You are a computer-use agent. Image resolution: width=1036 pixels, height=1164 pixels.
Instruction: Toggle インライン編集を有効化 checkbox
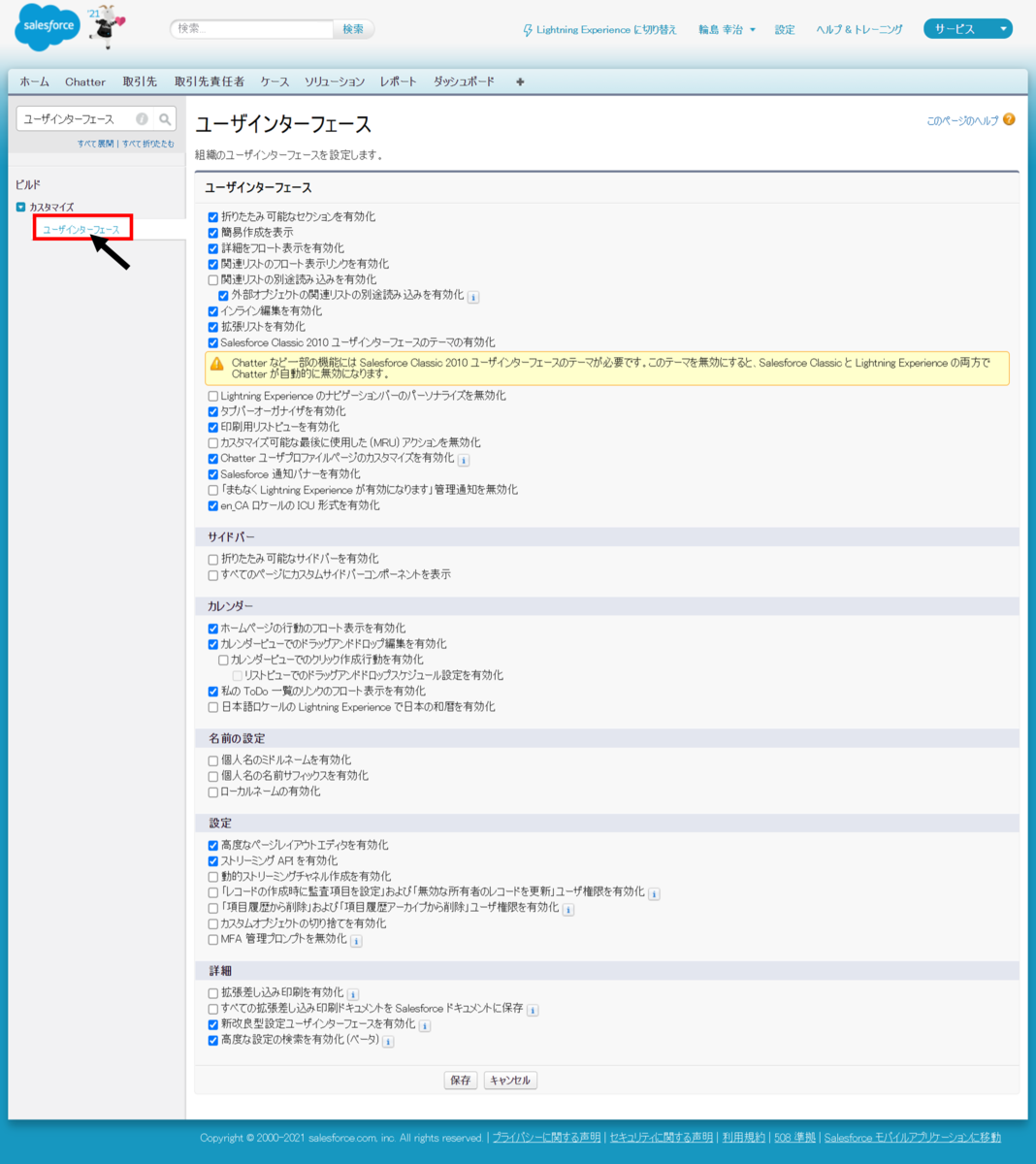(213, 311)
